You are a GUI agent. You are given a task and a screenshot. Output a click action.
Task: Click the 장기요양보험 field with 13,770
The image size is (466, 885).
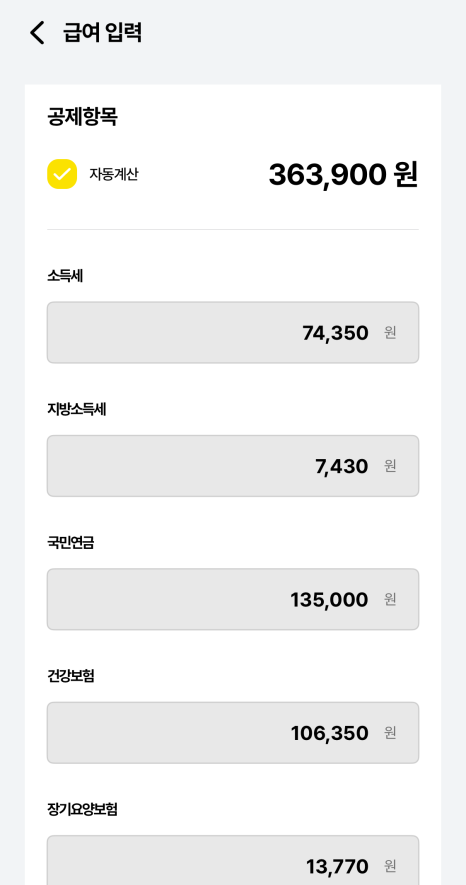click(233, 860)
